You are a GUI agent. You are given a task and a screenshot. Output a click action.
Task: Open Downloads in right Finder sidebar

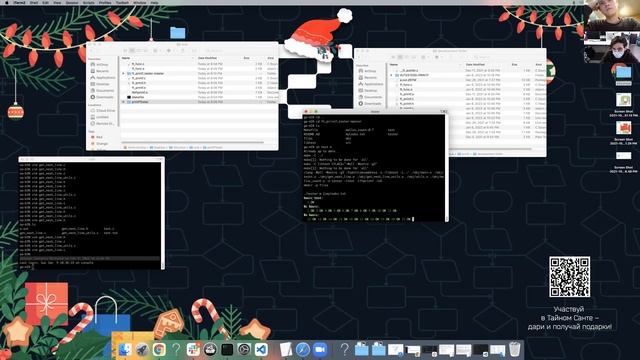370,104
